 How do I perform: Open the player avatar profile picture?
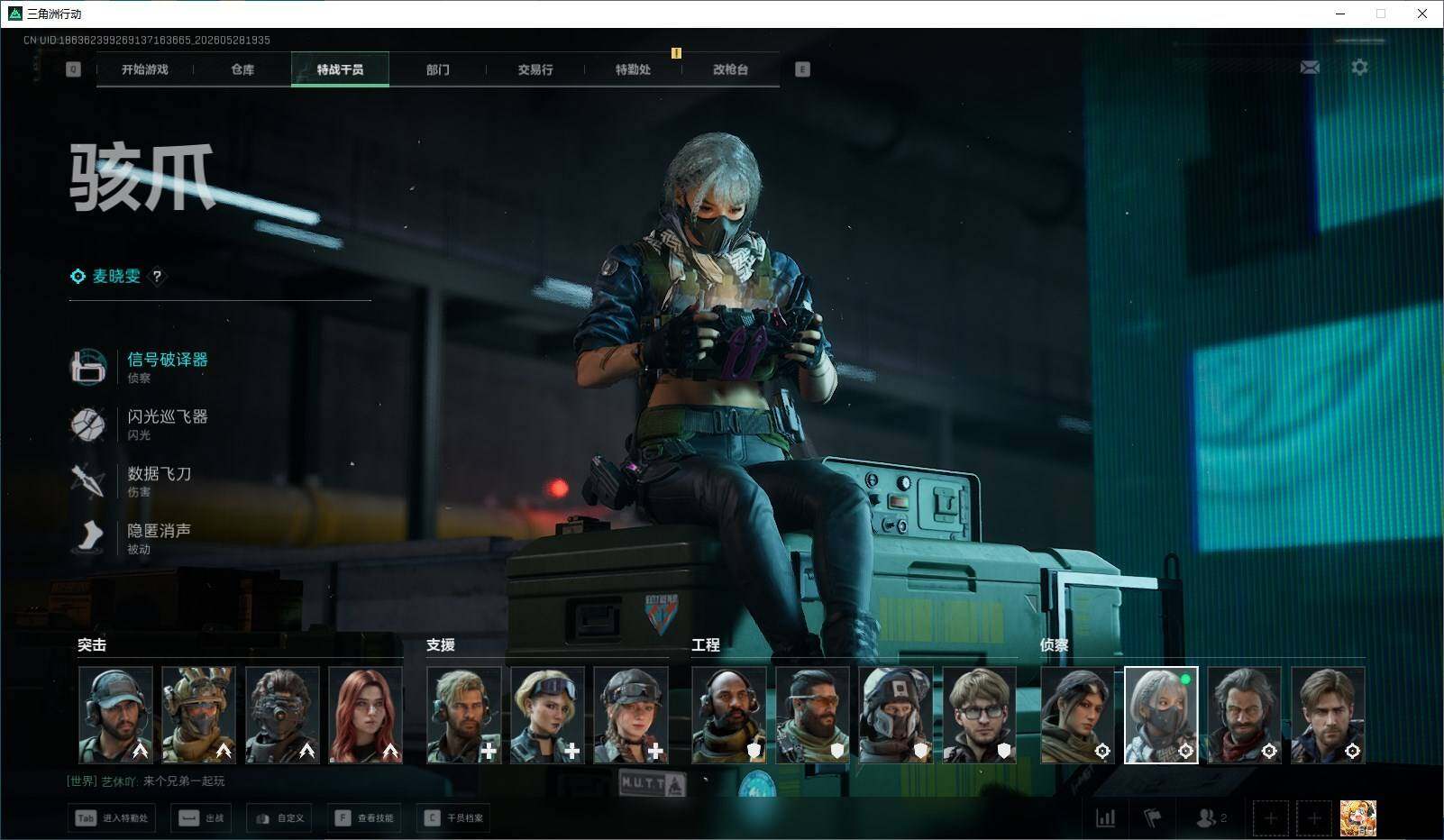1357,818
